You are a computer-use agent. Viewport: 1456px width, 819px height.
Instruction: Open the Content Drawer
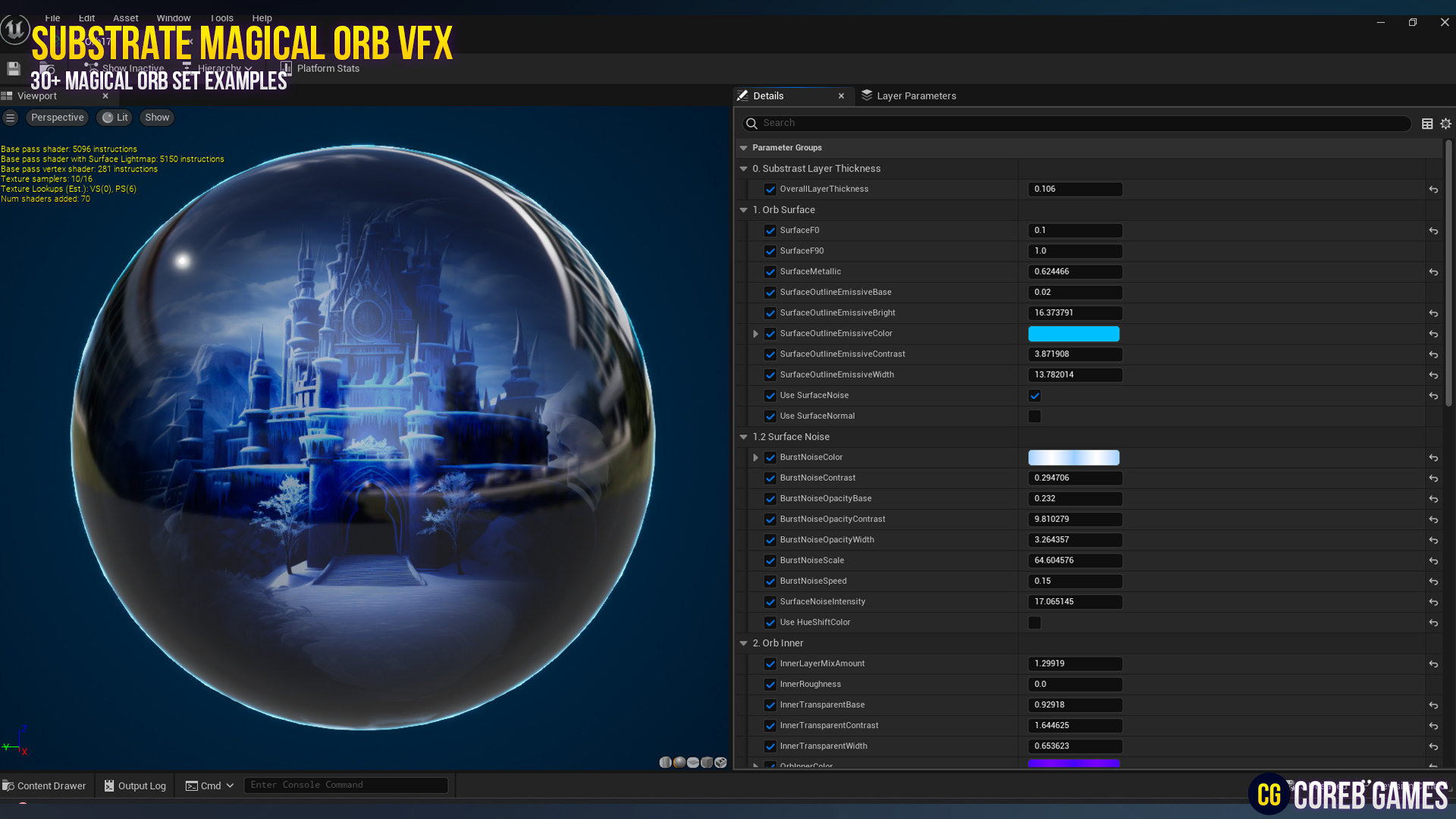(x=45, y=785)
